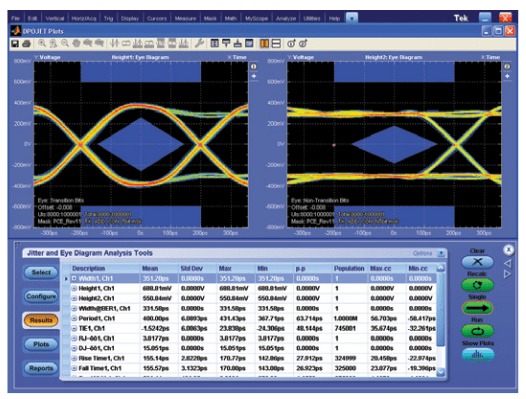Open the Measure menu

(185, 18)
